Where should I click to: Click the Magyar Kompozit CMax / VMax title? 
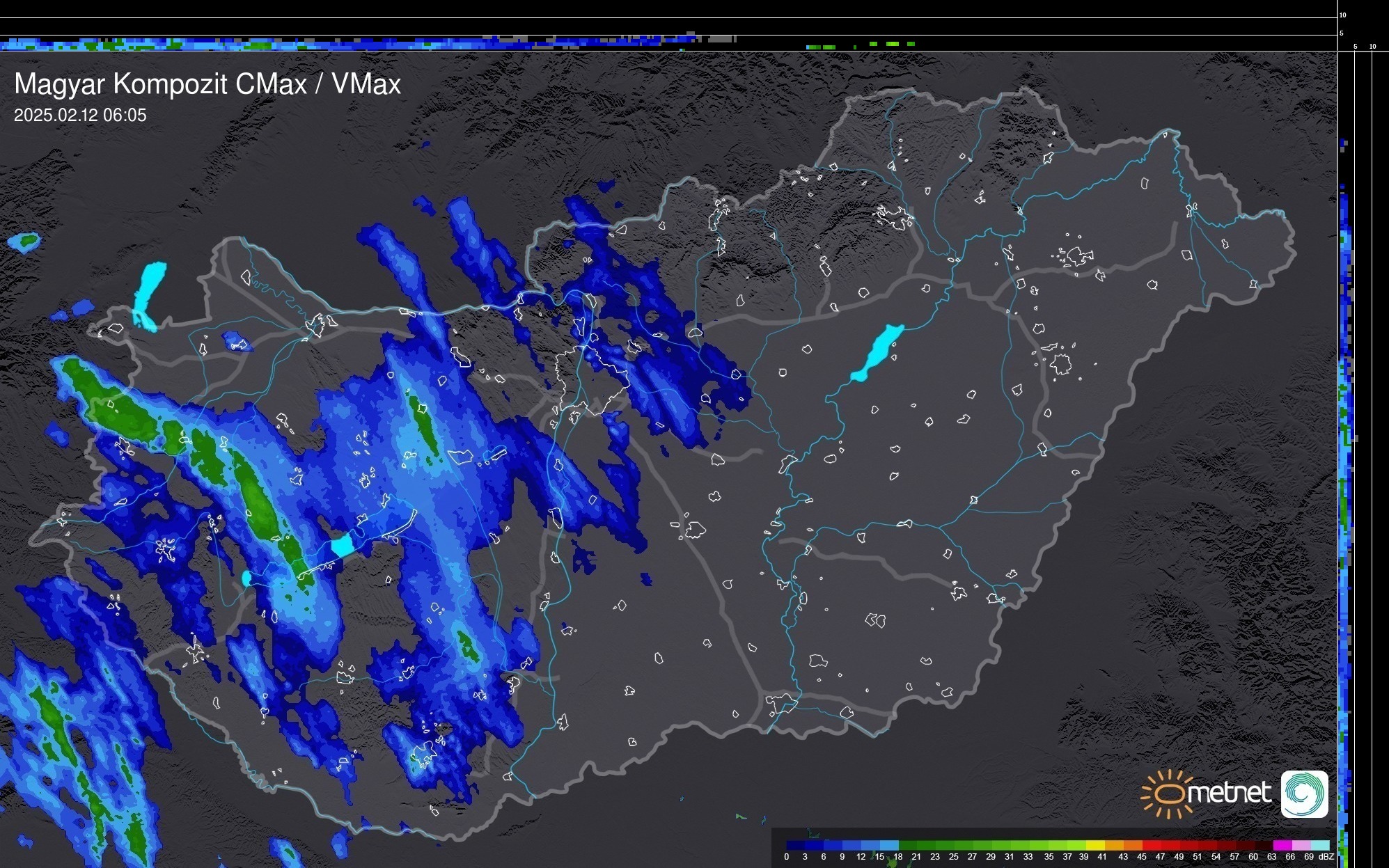[207, 84]
